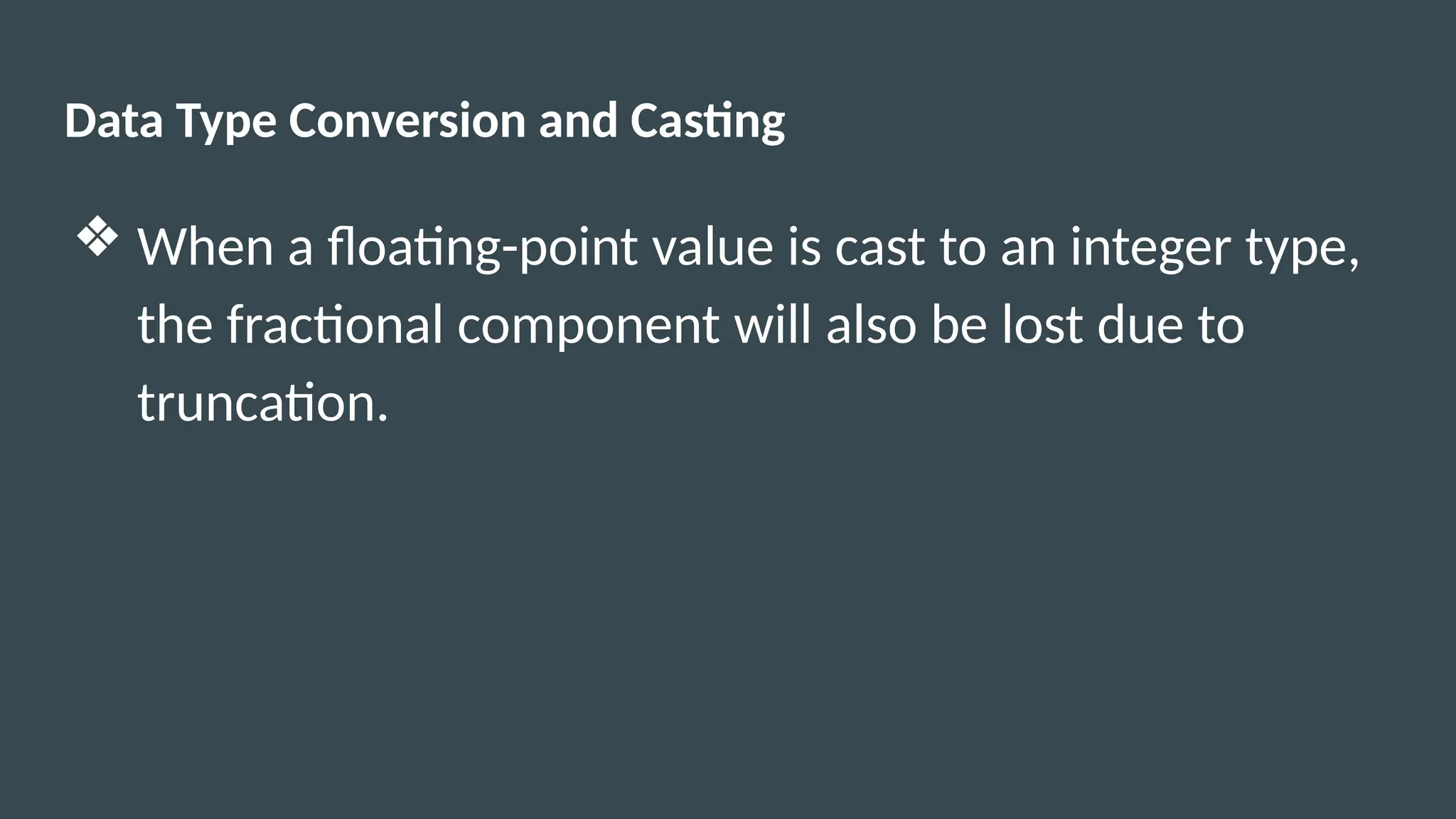Viewport: 1456px width, 819px height.
Task: Click the word "fractional" in the second line
Action: [x=335, y=325]
